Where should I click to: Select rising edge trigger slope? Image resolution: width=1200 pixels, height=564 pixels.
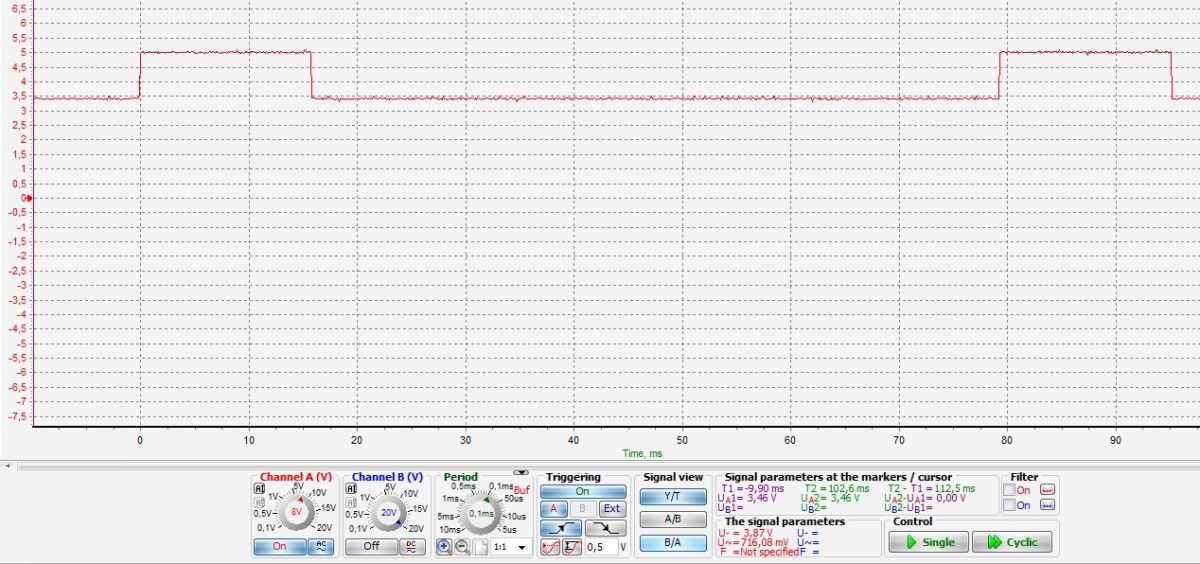561,527
